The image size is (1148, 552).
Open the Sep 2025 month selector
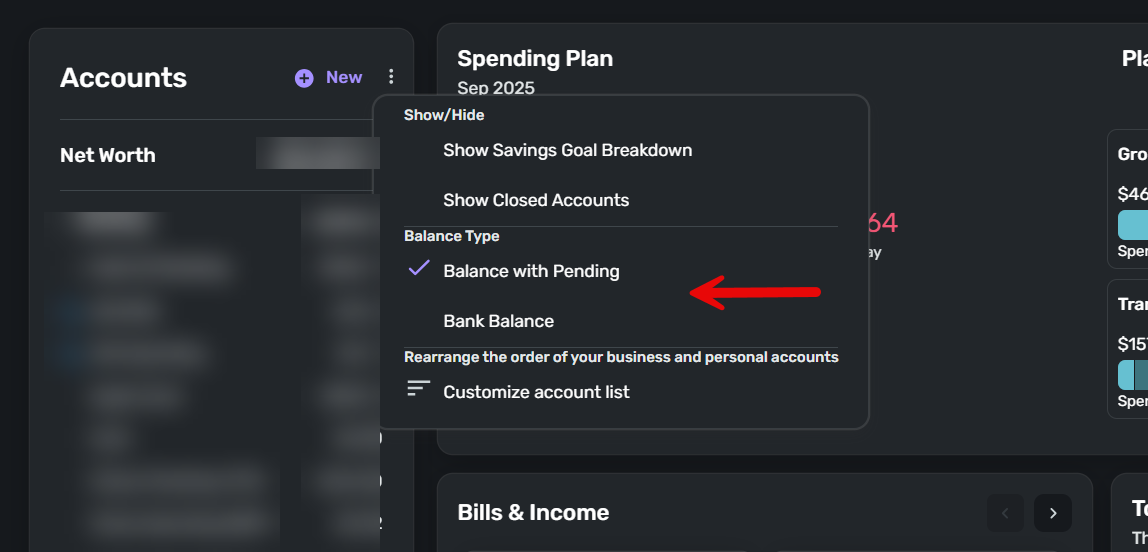496,88
